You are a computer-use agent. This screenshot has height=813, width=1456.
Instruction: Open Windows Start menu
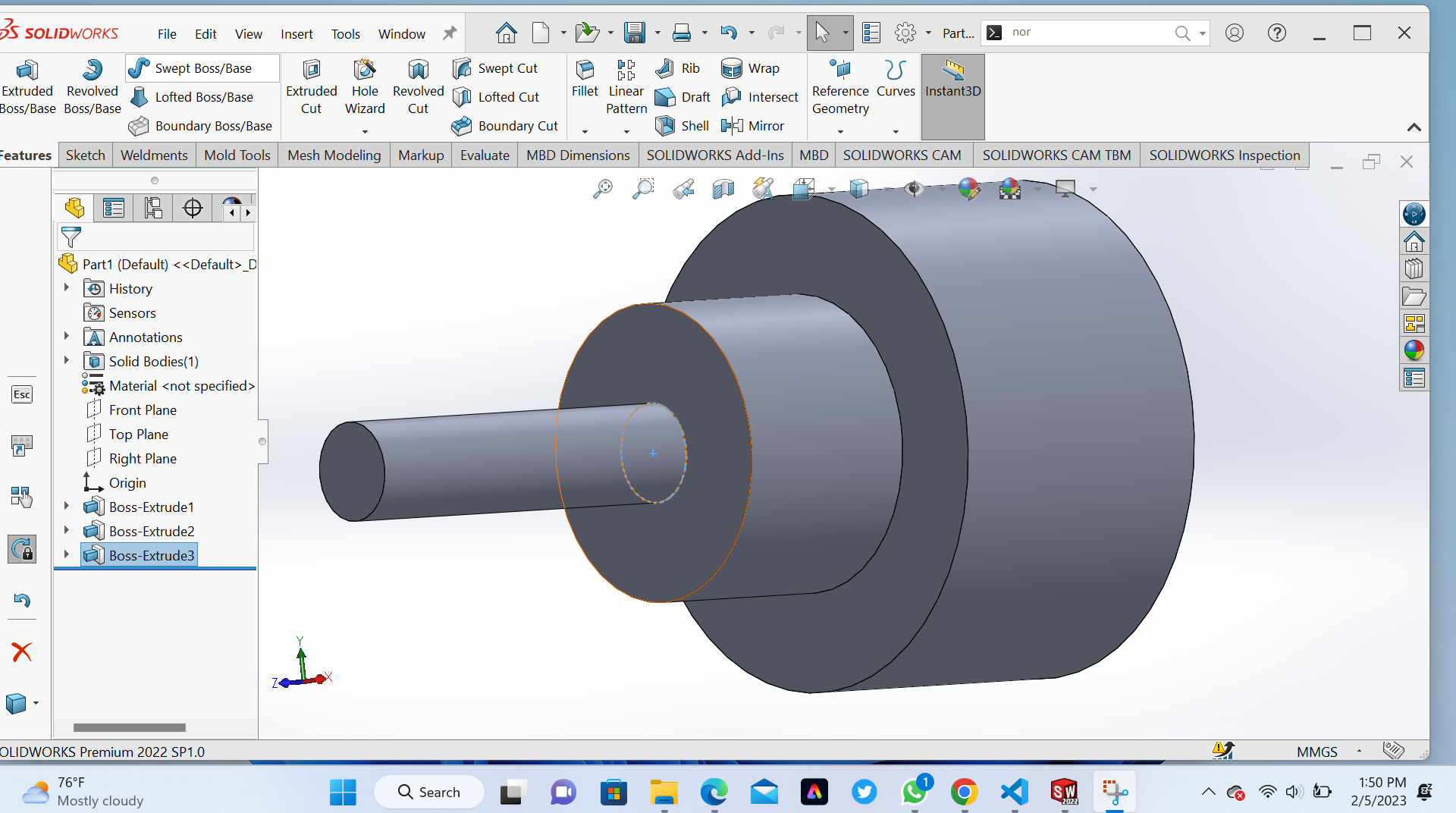click(x=343, y=793)
